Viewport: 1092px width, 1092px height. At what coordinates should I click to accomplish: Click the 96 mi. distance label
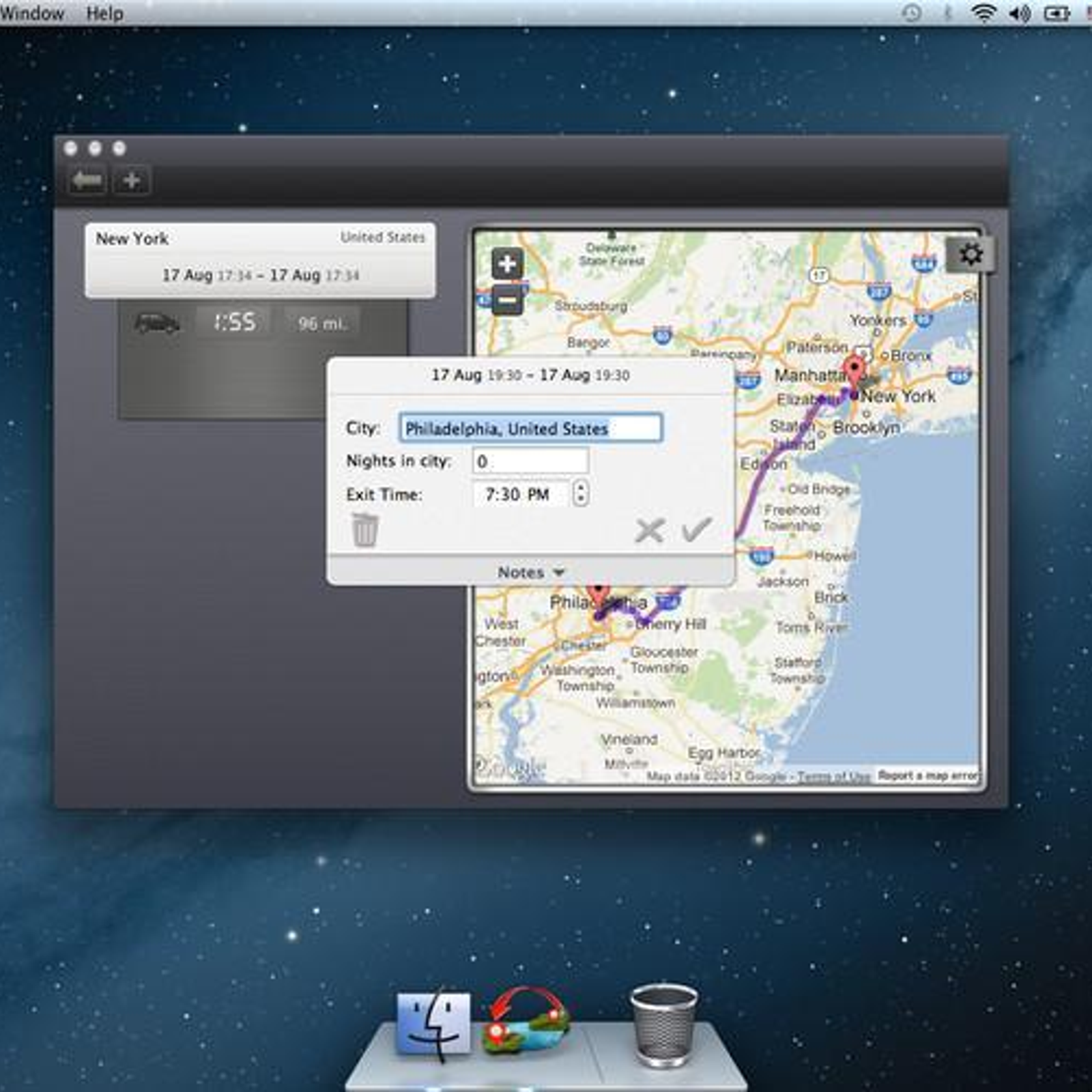click(x=322, y=323)
